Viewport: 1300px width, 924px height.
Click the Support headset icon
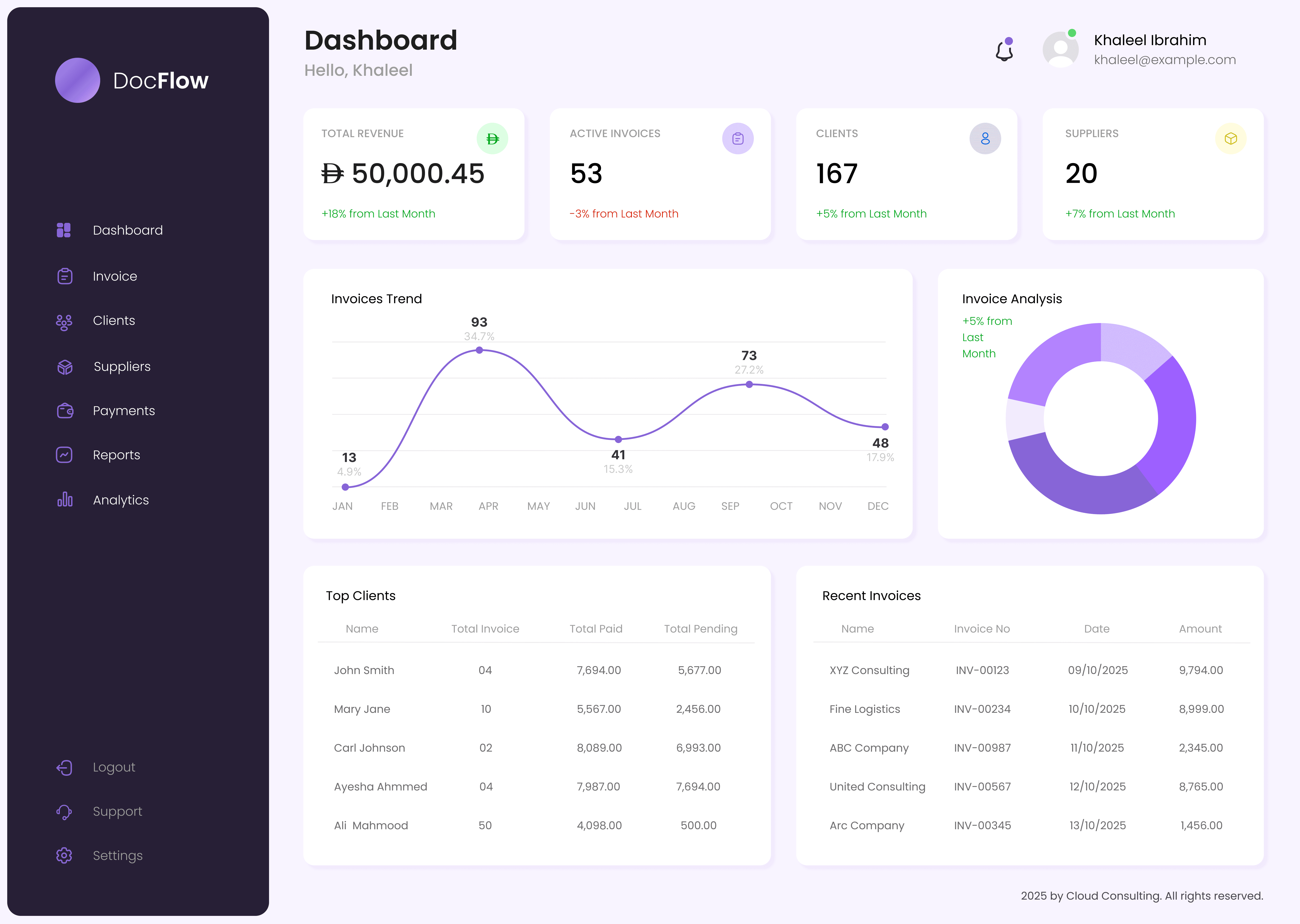pyautogui.click(x=64, y=811)
